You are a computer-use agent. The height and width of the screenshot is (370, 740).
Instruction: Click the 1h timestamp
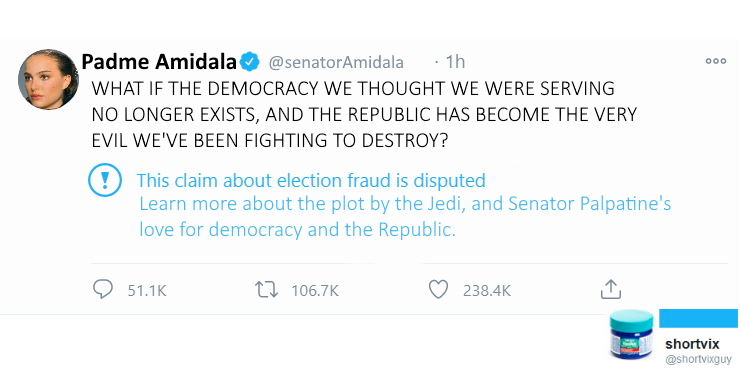[x=455, y=62]
